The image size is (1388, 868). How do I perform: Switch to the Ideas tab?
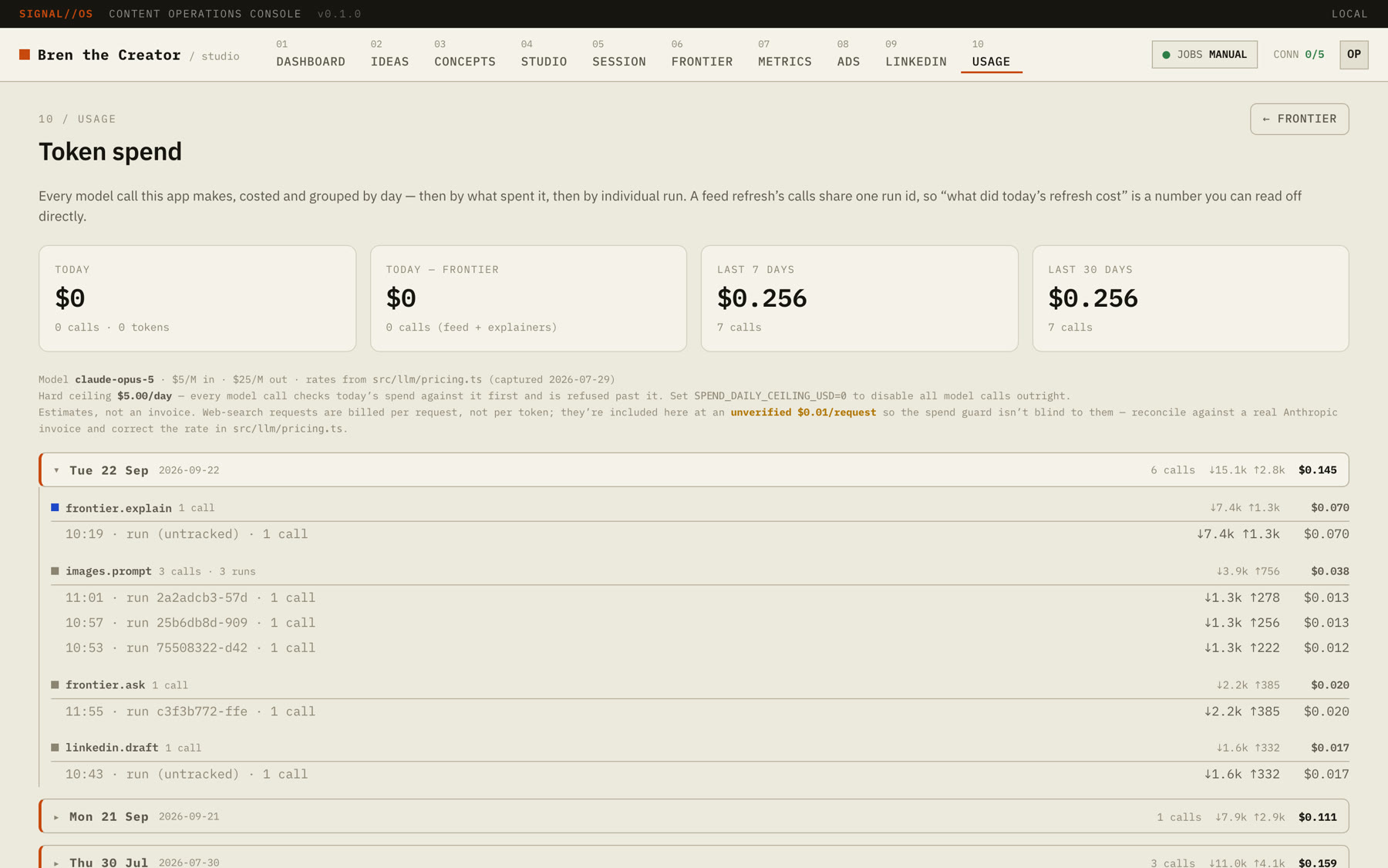click(389, 54)
